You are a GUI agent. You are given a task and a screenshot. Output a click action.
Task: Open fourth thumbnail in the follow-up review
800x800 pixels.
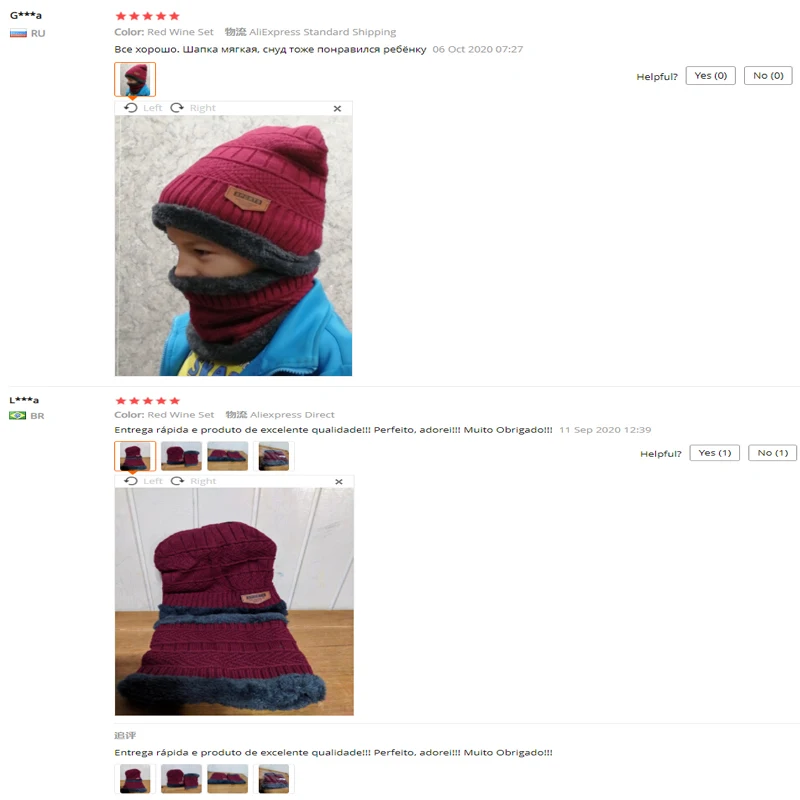point(273,779)
